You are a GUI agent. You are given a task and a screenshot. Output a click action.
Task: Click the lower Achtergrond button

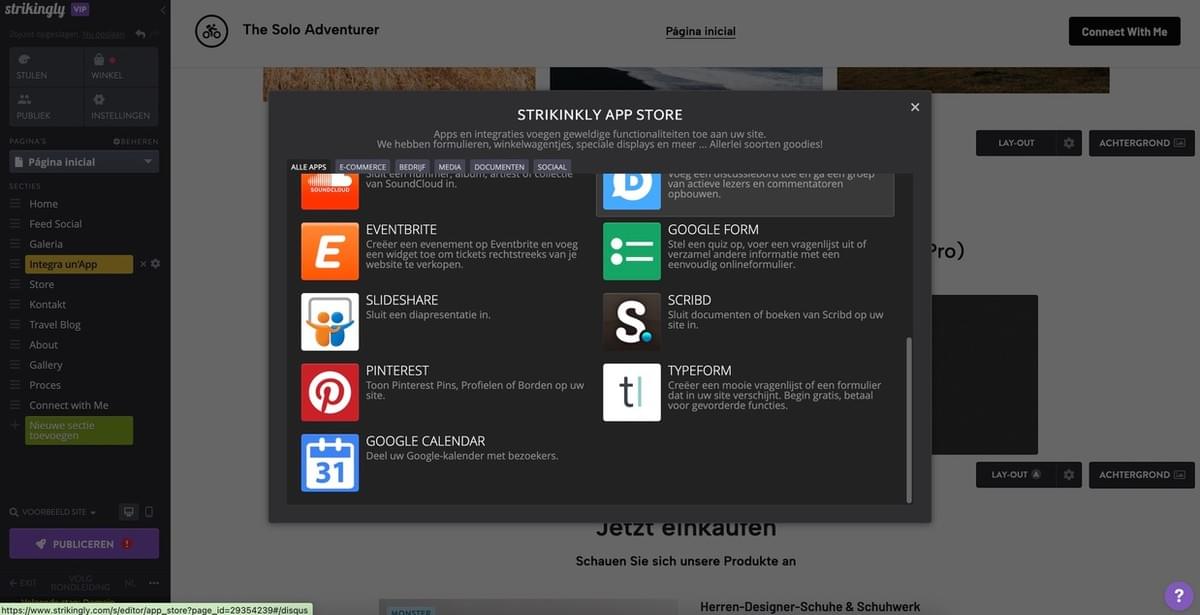1141,475
